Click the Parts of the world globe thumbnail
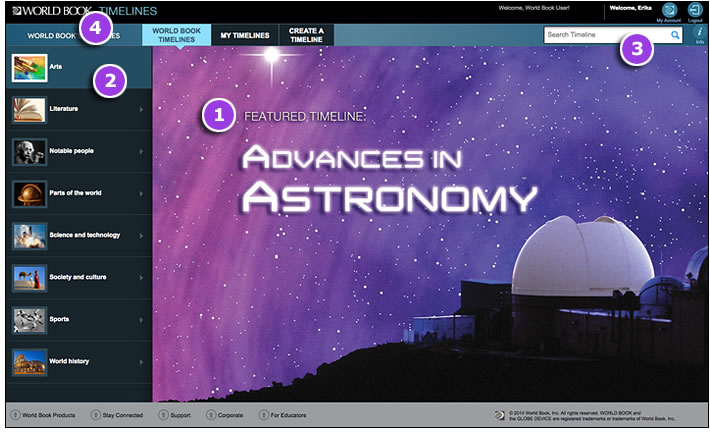The image size is (710, 438). tap(29, 194)
